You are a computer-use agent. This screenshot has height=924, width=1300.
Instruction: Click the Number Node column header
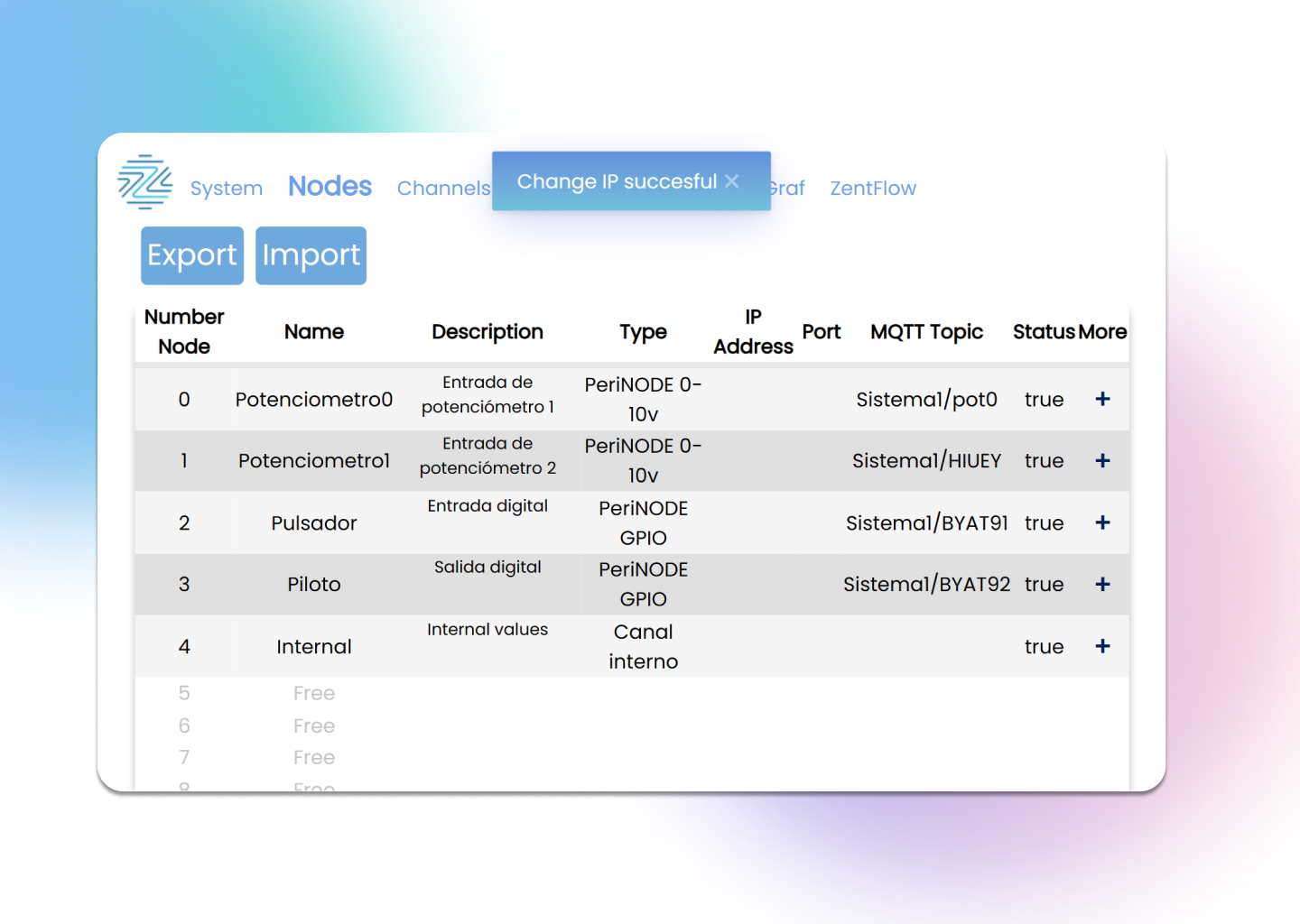[x=184, y=332]
